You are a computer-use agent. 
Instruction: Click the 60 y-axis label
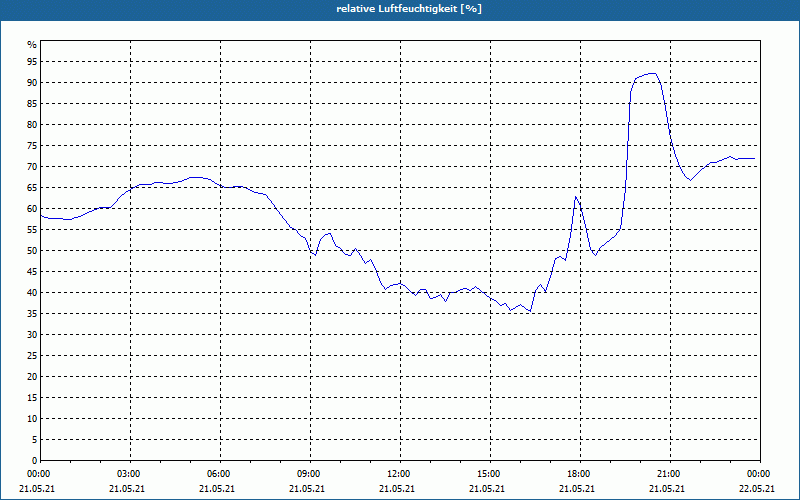tap(32, 209)
